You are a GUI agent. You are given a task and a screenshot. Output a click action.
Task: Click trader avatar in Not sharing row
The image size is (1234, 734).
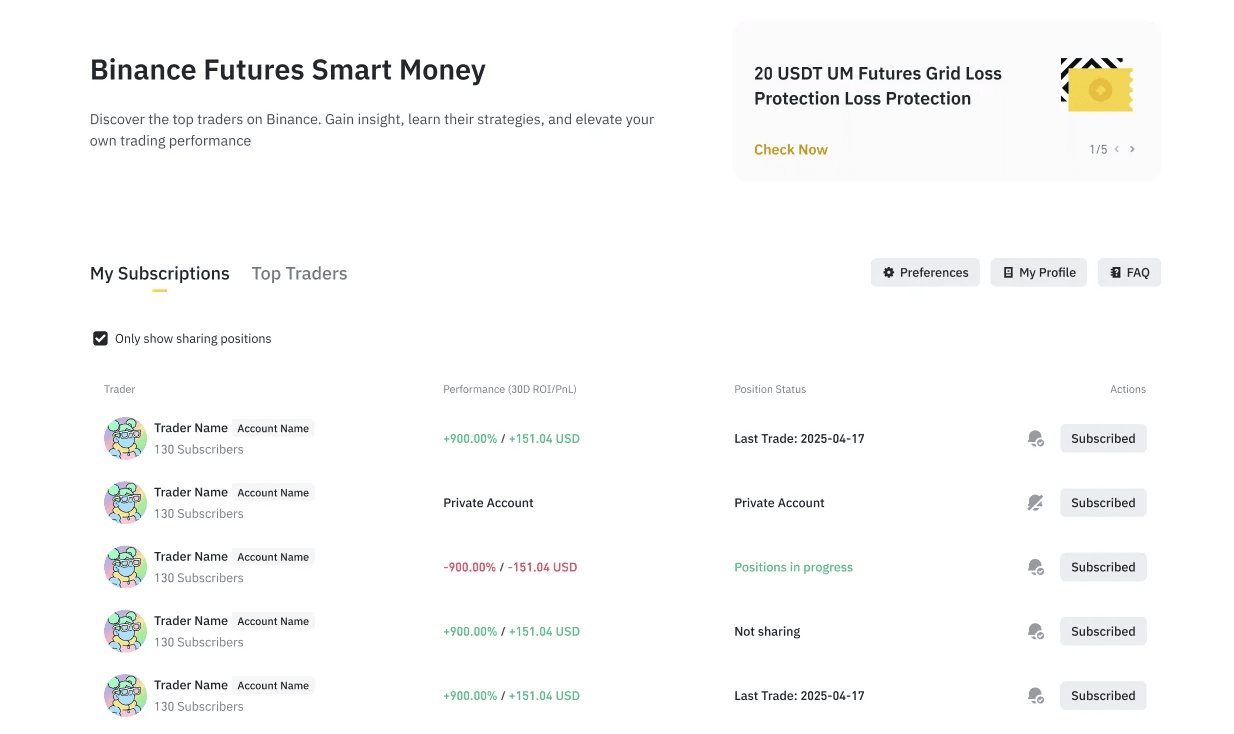pyautogui.click(x=125, y=631)
